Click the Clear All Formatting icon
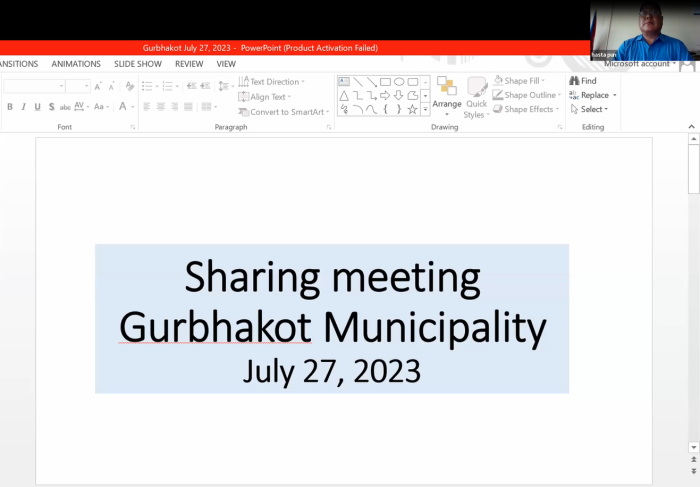Screen dimensions: 700x487 (129, 87)
